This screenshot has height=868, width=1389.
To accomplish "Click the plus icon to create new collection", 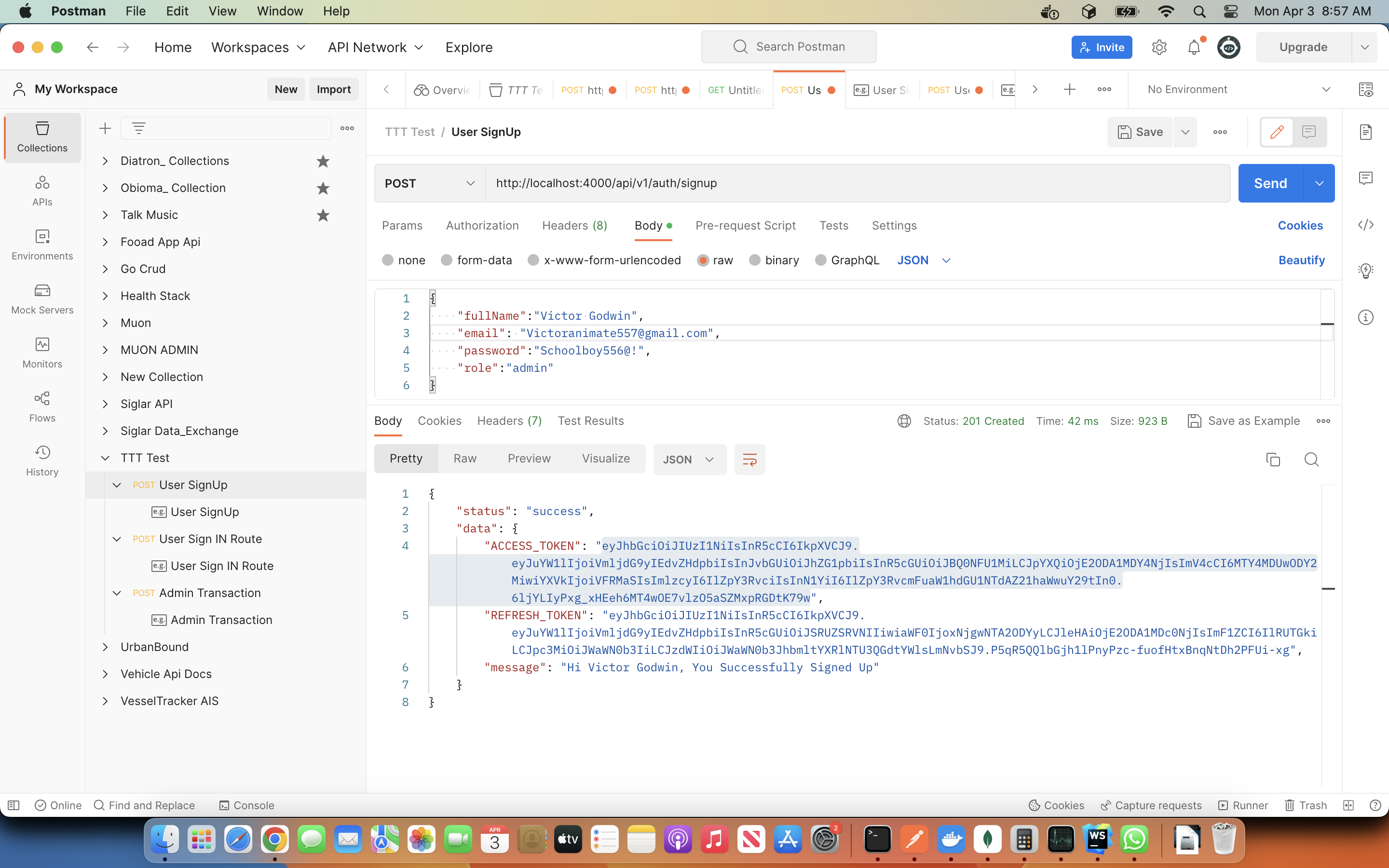I will point(105,129).
